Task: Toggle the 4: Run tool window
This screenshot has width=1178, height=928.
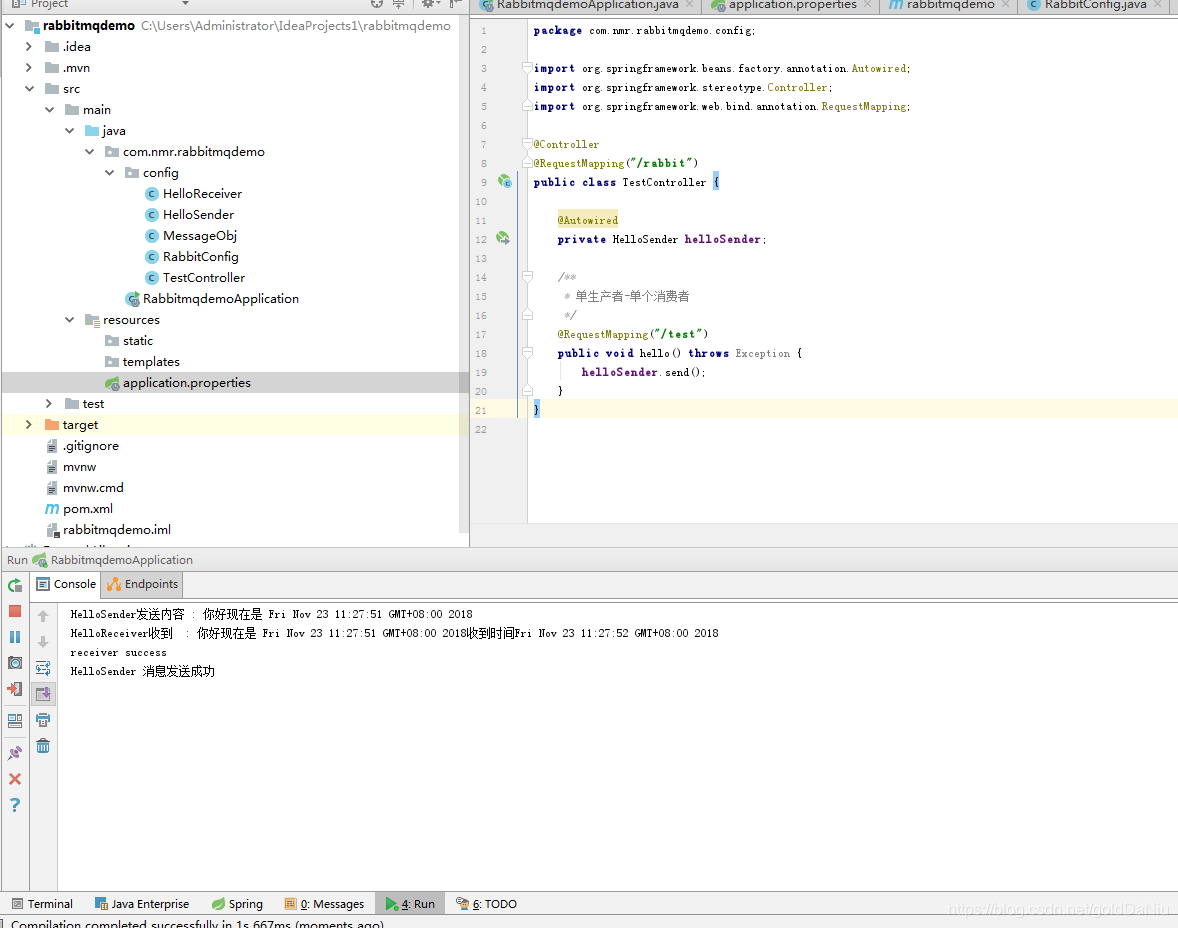Action: pos(410,904)
